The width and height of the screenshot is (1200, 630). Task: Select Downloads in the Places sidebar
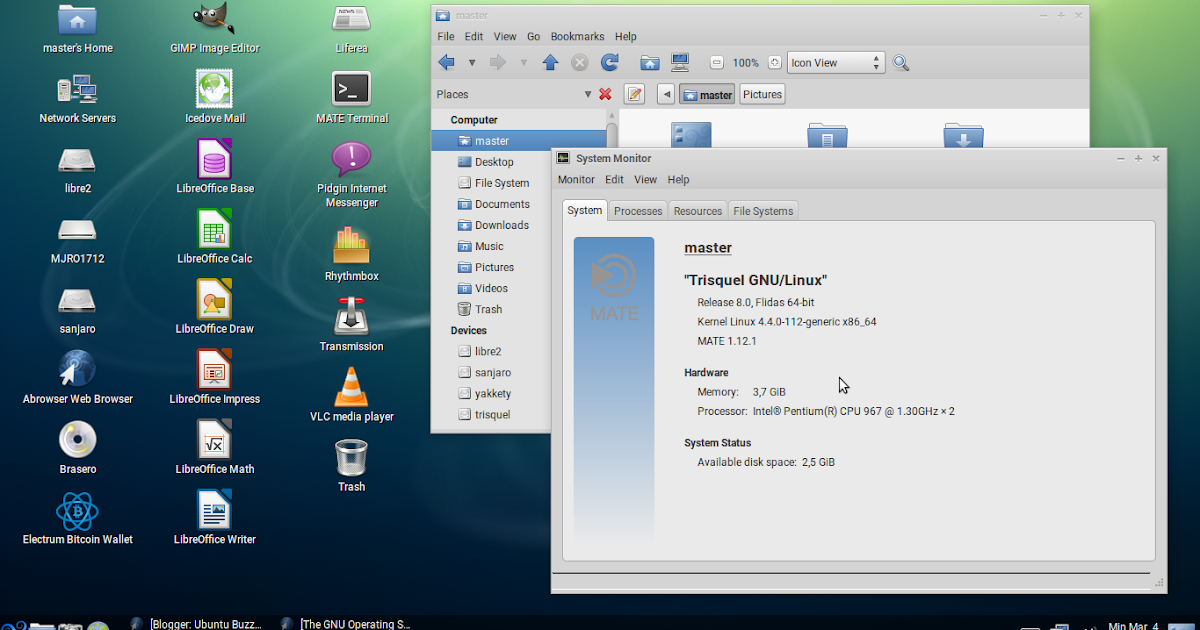pos(497,225)
